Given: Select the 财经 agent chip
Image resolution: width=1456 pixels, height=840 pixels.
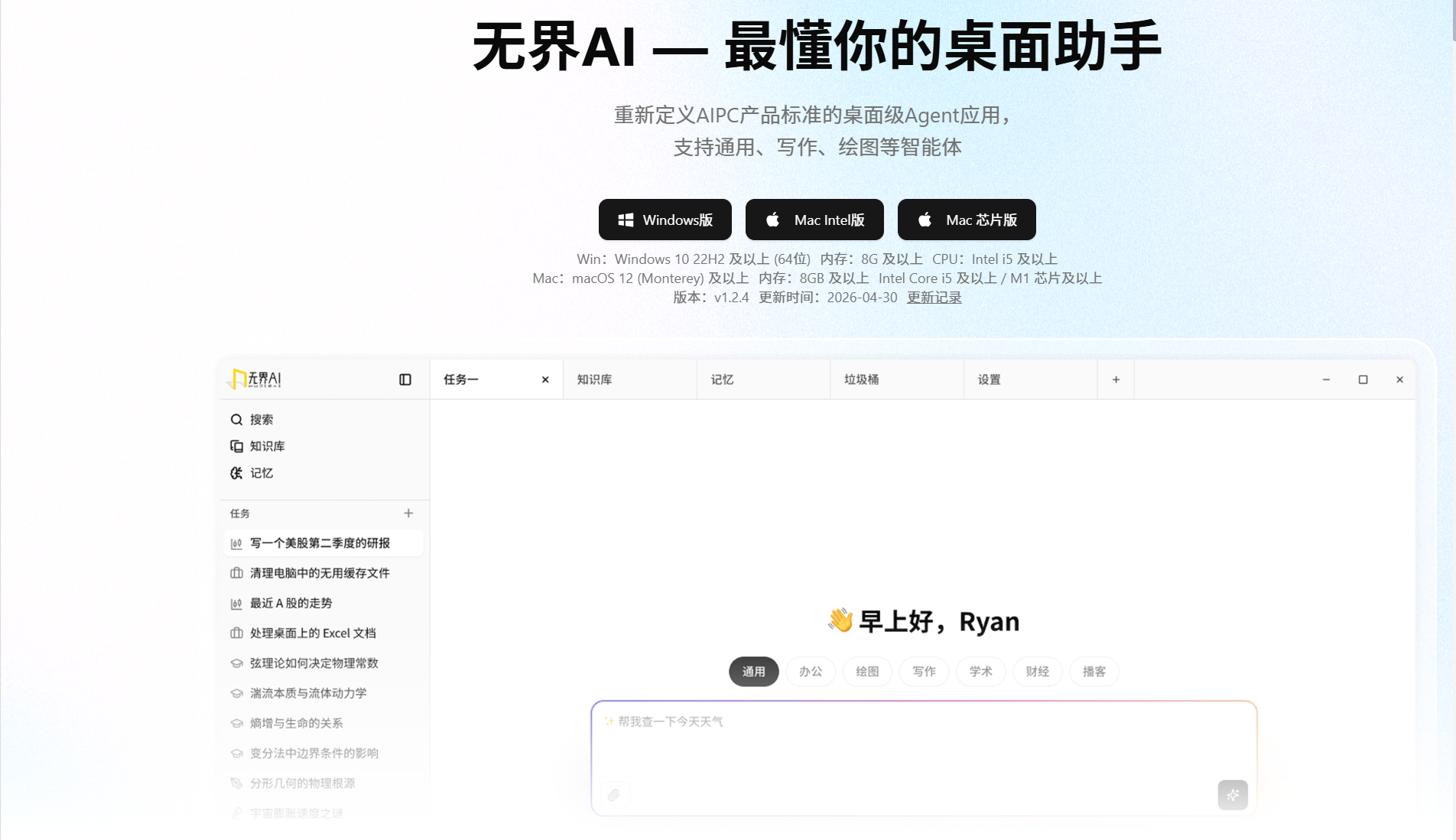Looking at the screenshot, I should click(1038, 672).
